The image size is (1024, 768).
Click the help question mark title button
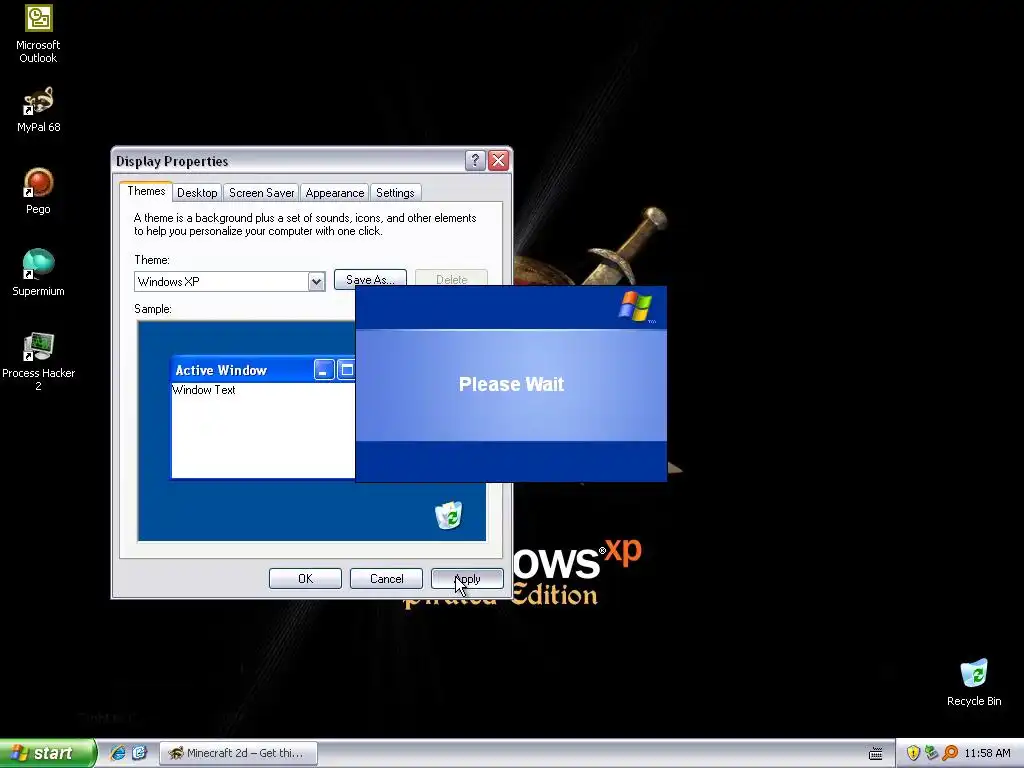pyautogui.click(x=475, y=160)
